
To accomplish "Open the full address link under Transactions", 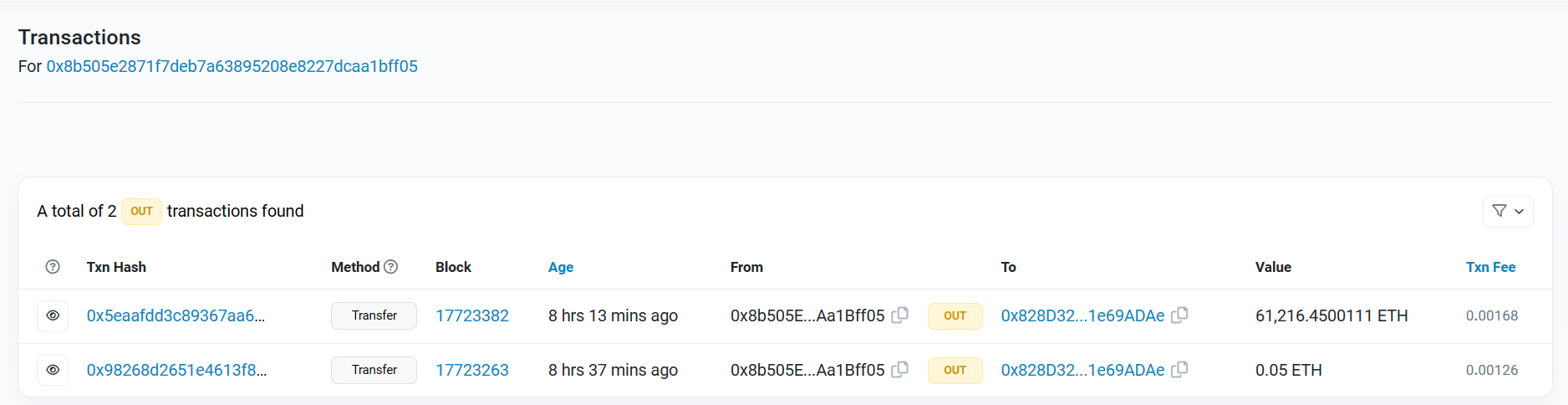I will [232, 66].
